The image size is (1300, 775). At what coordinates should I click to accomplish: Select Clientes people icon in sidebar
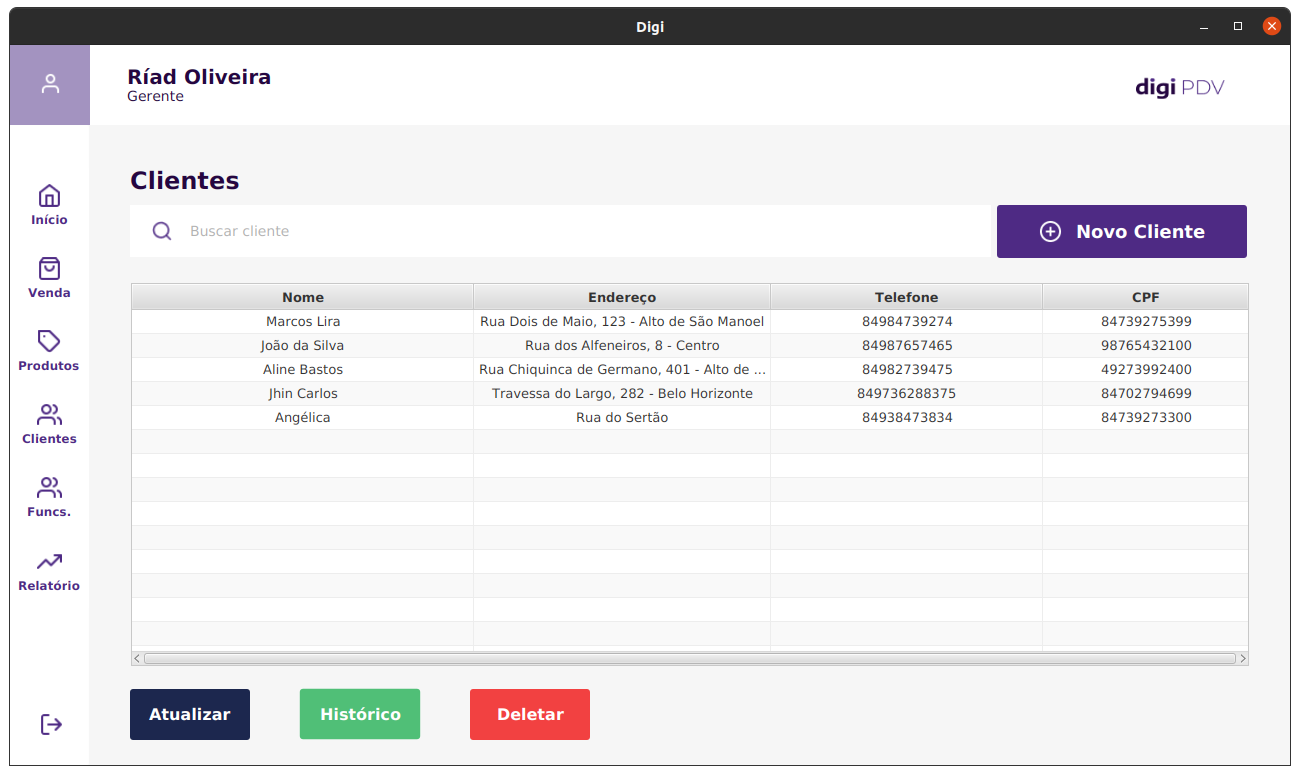(49, 414)
